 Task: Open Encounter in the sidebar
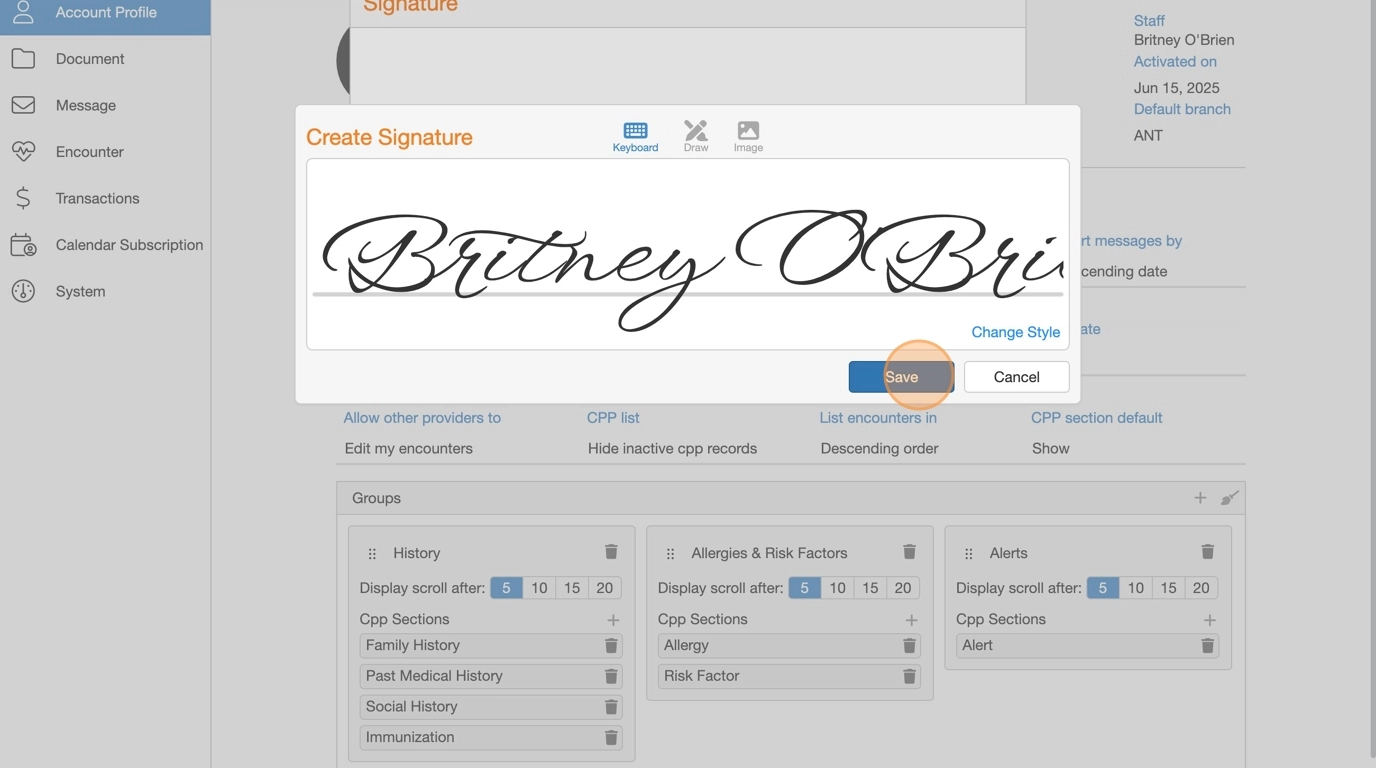(x=89, y=152)
